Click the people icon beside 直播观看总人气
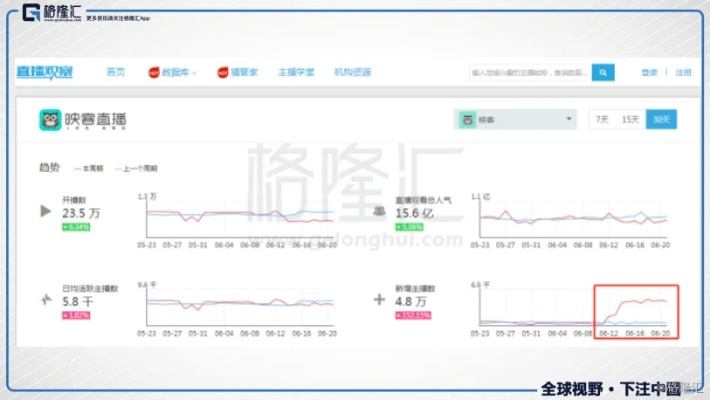The height and width of the screenshot is (400, 710). coord(380,211)
